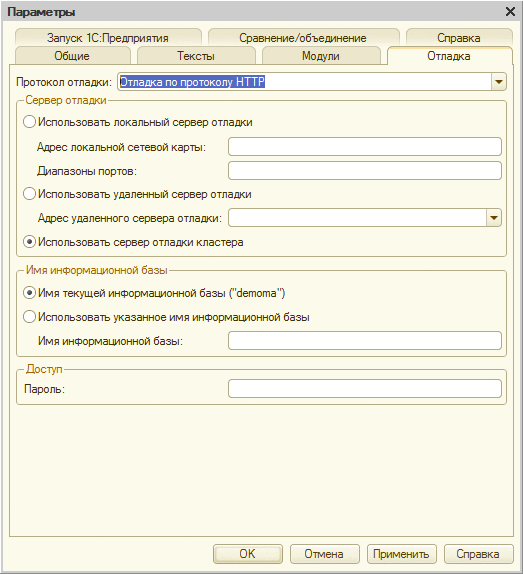Close the Параметры dialog window

click(x=510, y=12)
